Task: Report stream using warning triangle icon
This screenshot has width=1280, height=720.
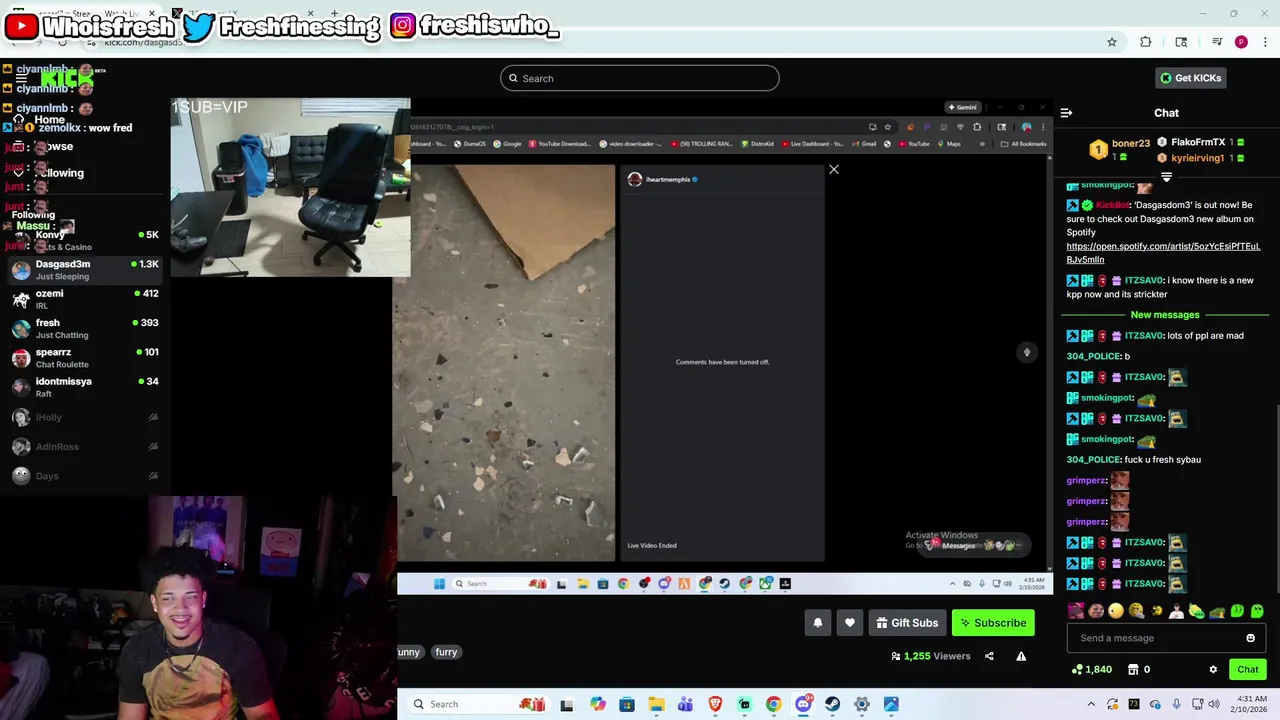Action: [1021, 656]
